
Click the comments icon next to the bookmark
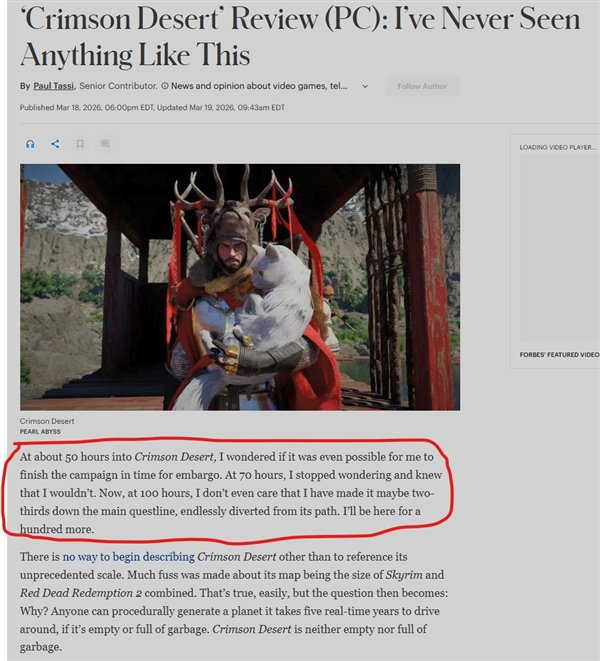click(x=105, y=144)
